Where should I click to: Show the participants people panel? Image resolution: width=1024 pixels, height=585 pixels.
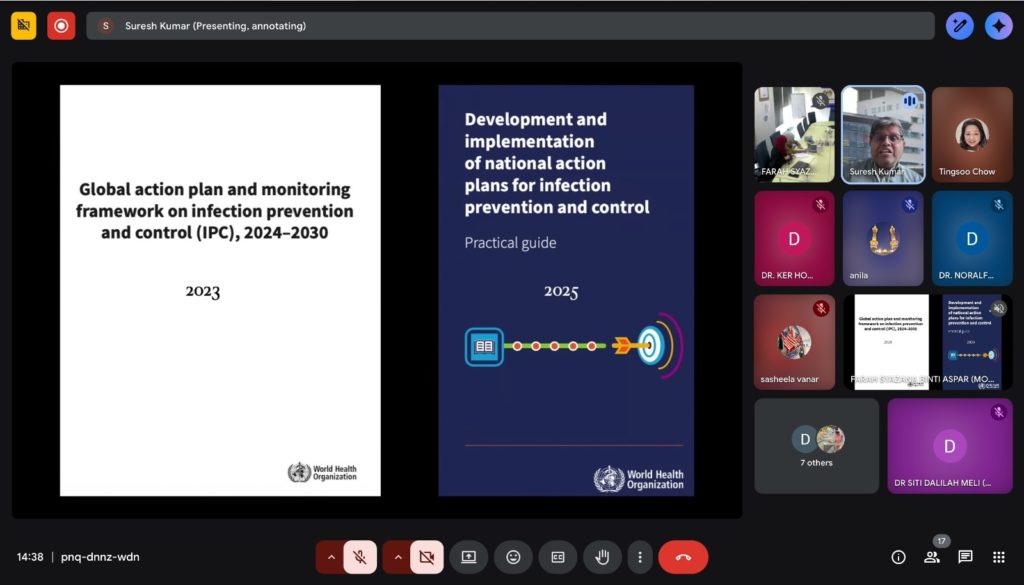[932, 557]
